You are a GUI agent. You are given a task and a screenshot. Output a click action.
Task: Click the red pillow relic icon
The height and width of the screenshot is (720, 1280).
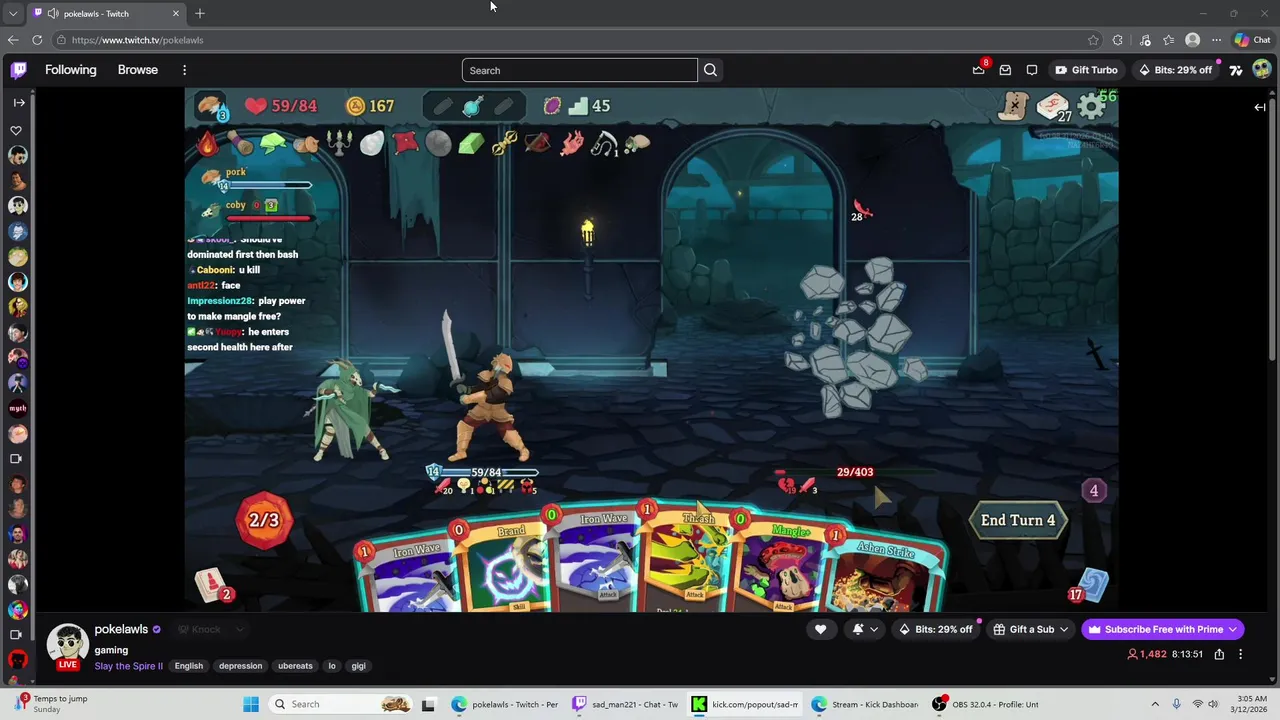tap(405, 144)
